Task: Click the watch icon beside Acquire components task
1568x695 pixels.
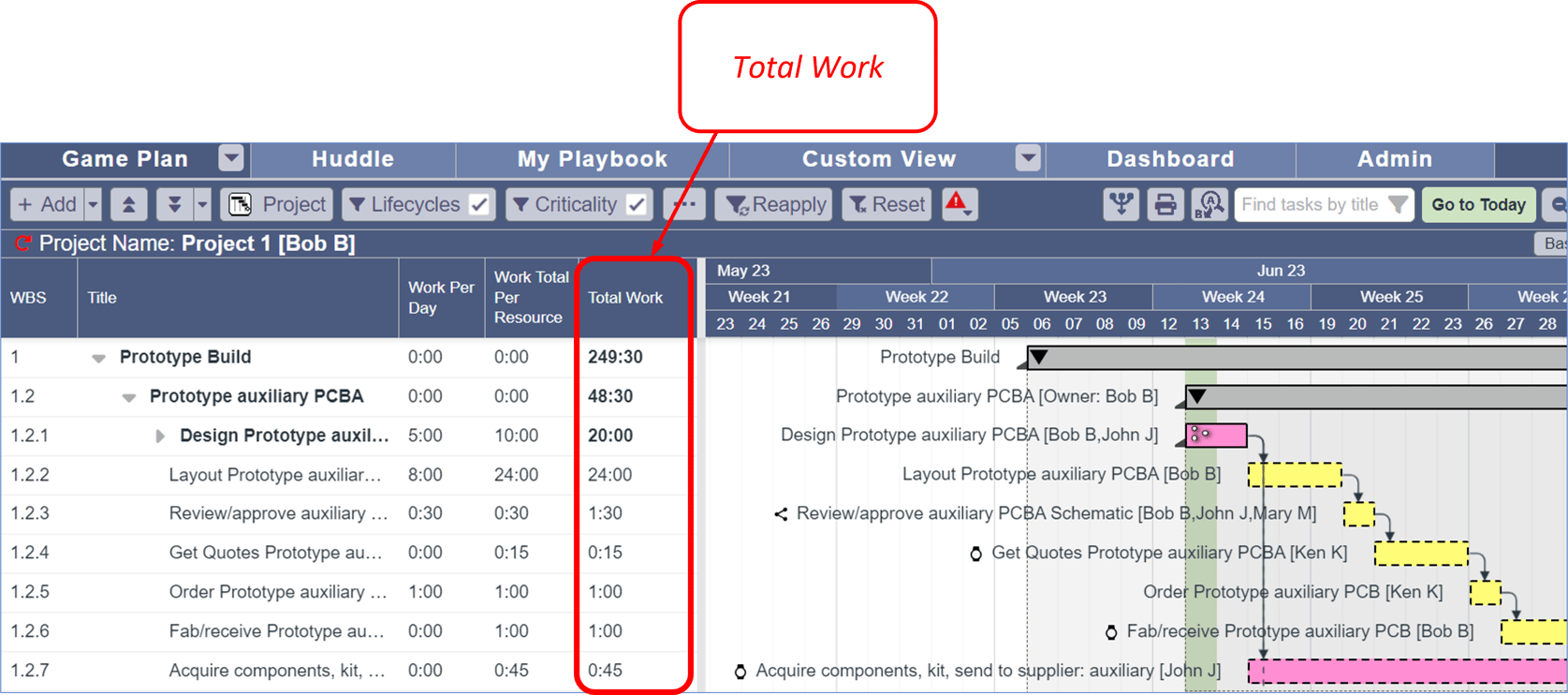Action: point(740,672)
